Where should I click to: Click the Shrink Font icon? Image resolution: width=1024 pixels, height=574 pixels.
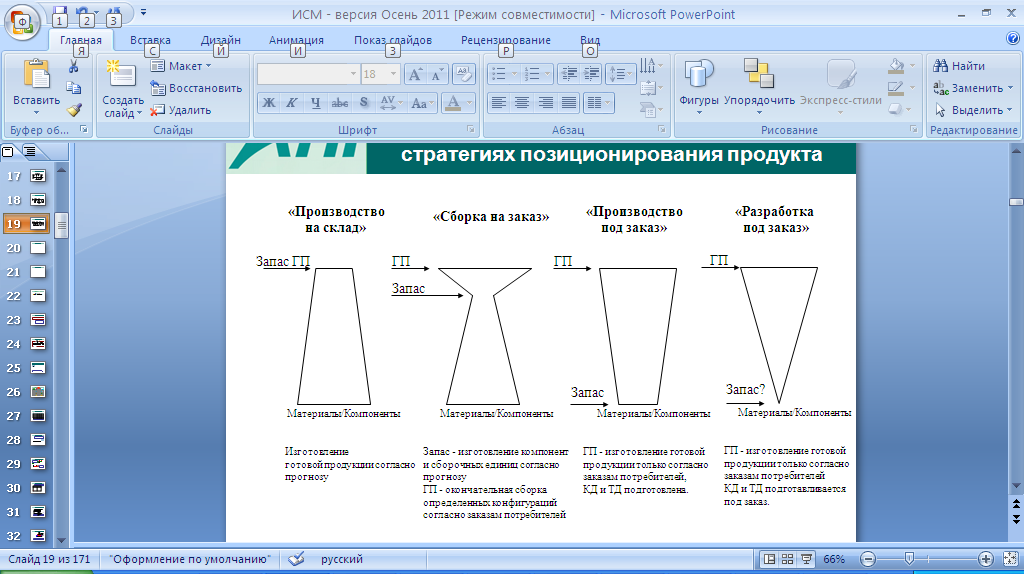(436, 74)
